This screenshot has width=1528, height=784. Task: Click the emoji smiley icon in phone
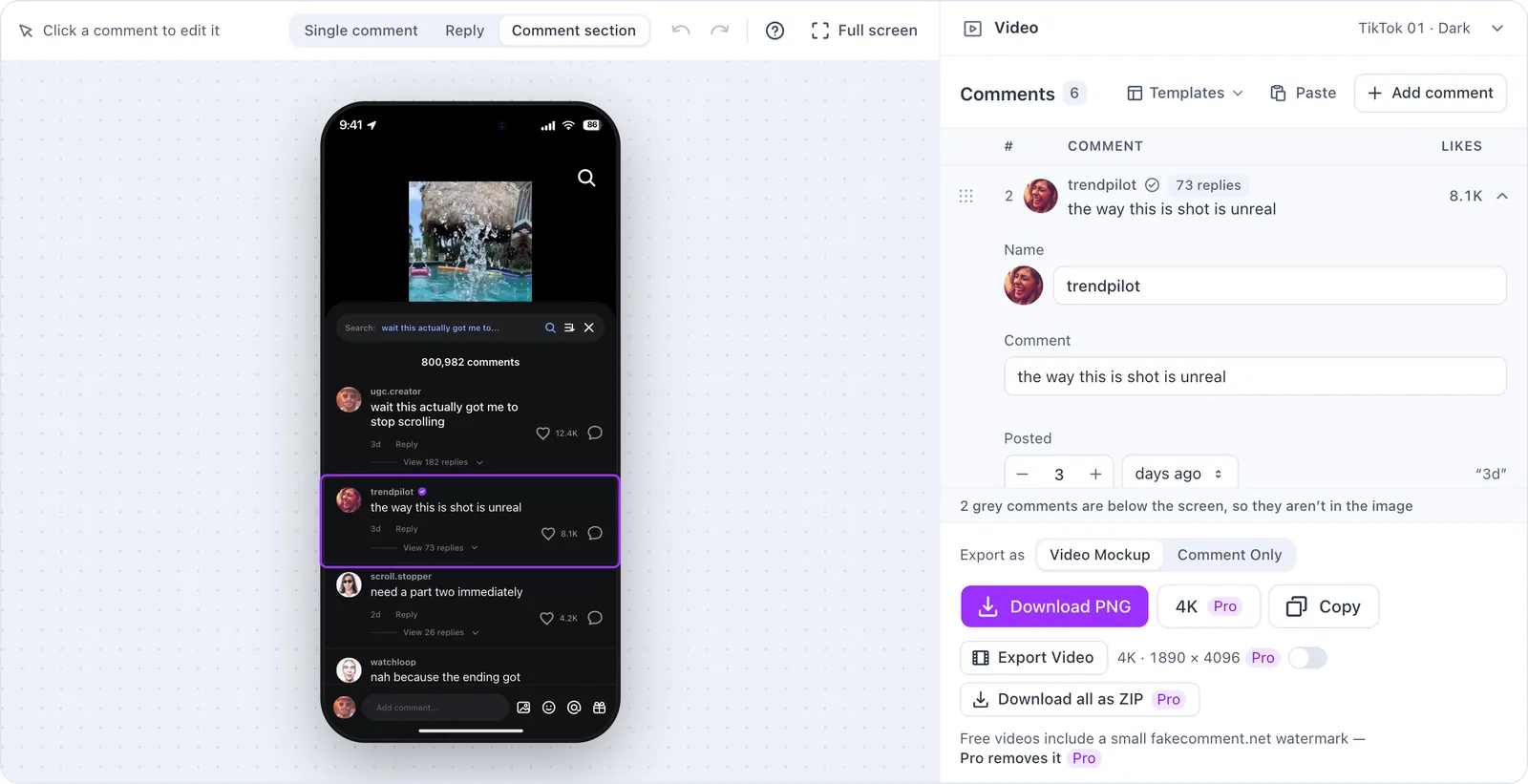click(x=549, y=708)
